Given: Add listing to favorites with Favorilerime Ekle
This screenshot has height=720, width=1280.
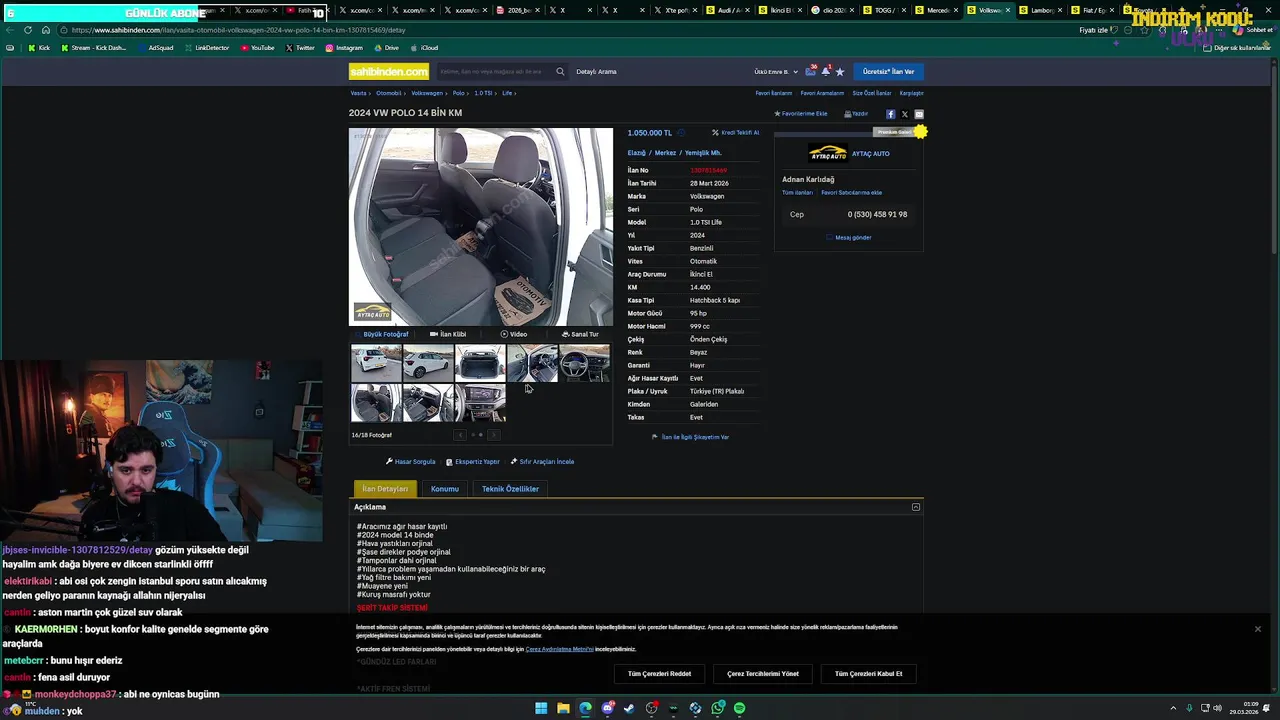Looking at the screenshot, I should (800, 114).
